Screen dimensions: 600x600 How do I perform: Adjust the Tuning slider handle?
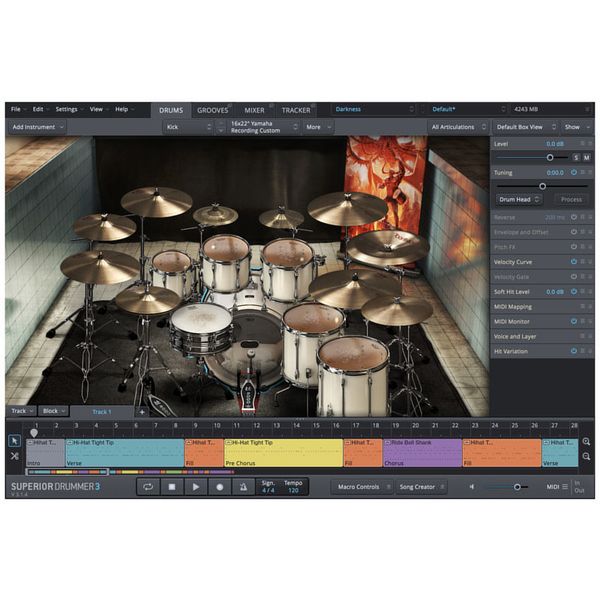tap(542, 186)
